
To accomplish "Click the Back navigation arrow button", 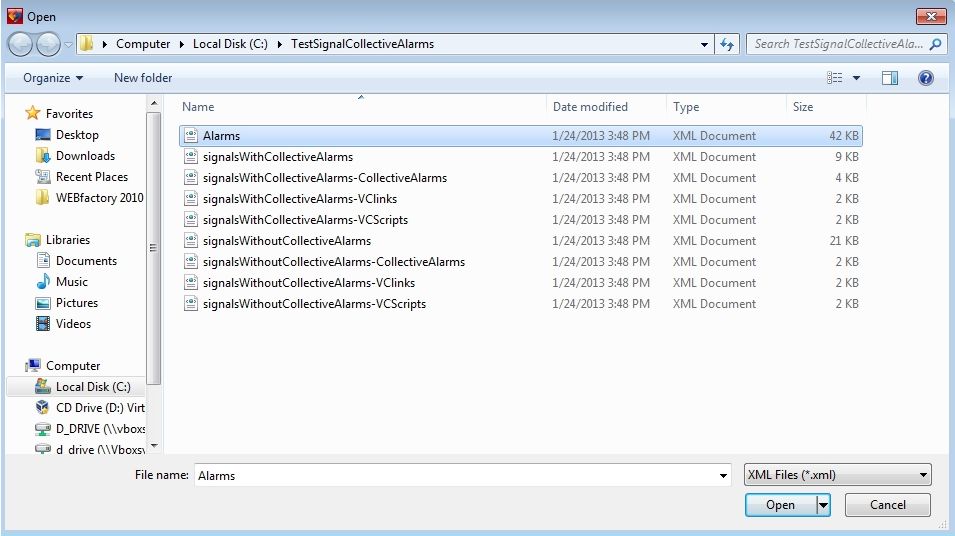I will (21, 45).
